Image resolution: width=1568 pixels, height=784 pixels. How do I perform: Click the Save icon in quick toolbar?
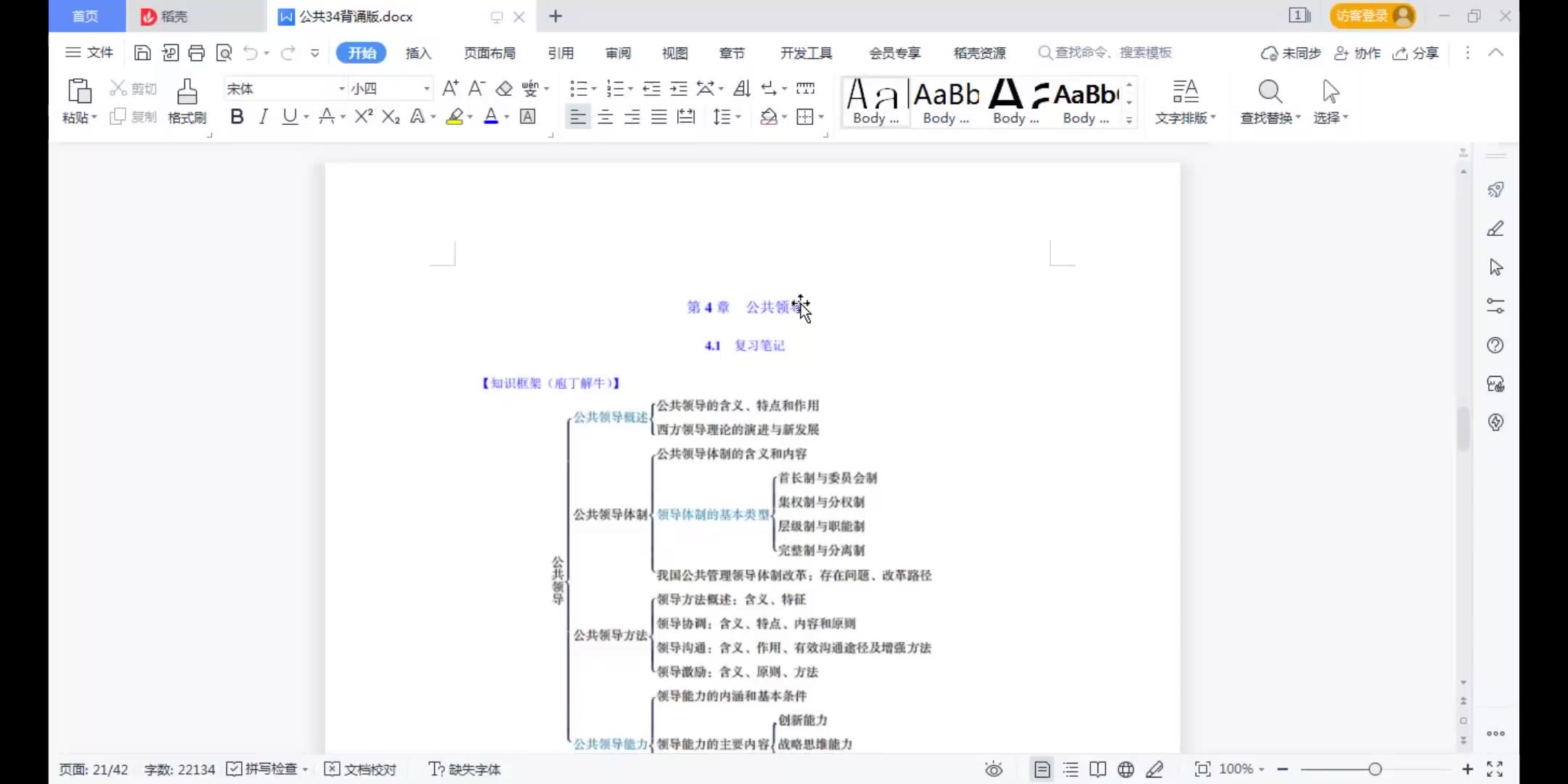[x=142, y=52]
